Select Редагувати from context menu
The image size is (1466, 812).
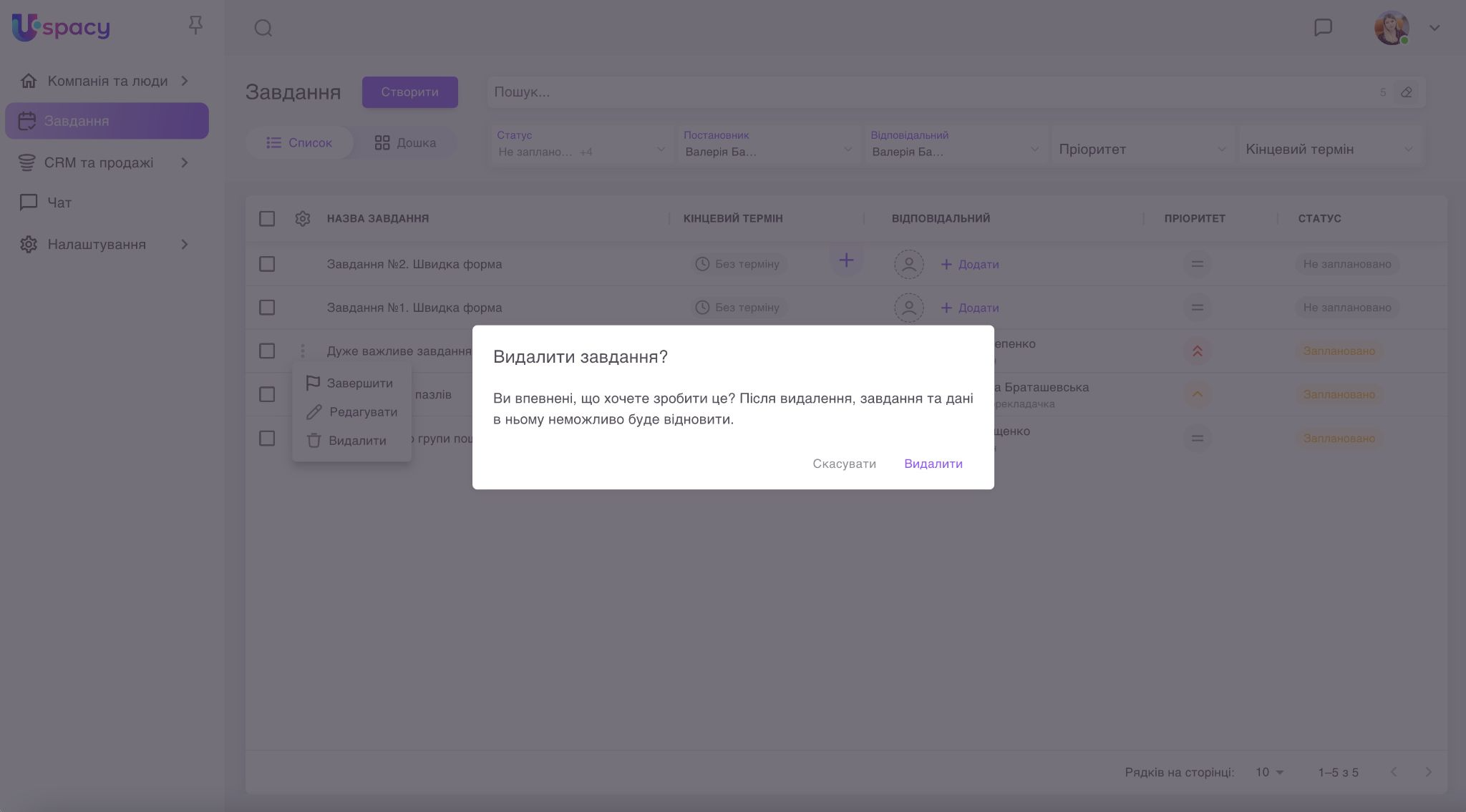coord(362,412)
